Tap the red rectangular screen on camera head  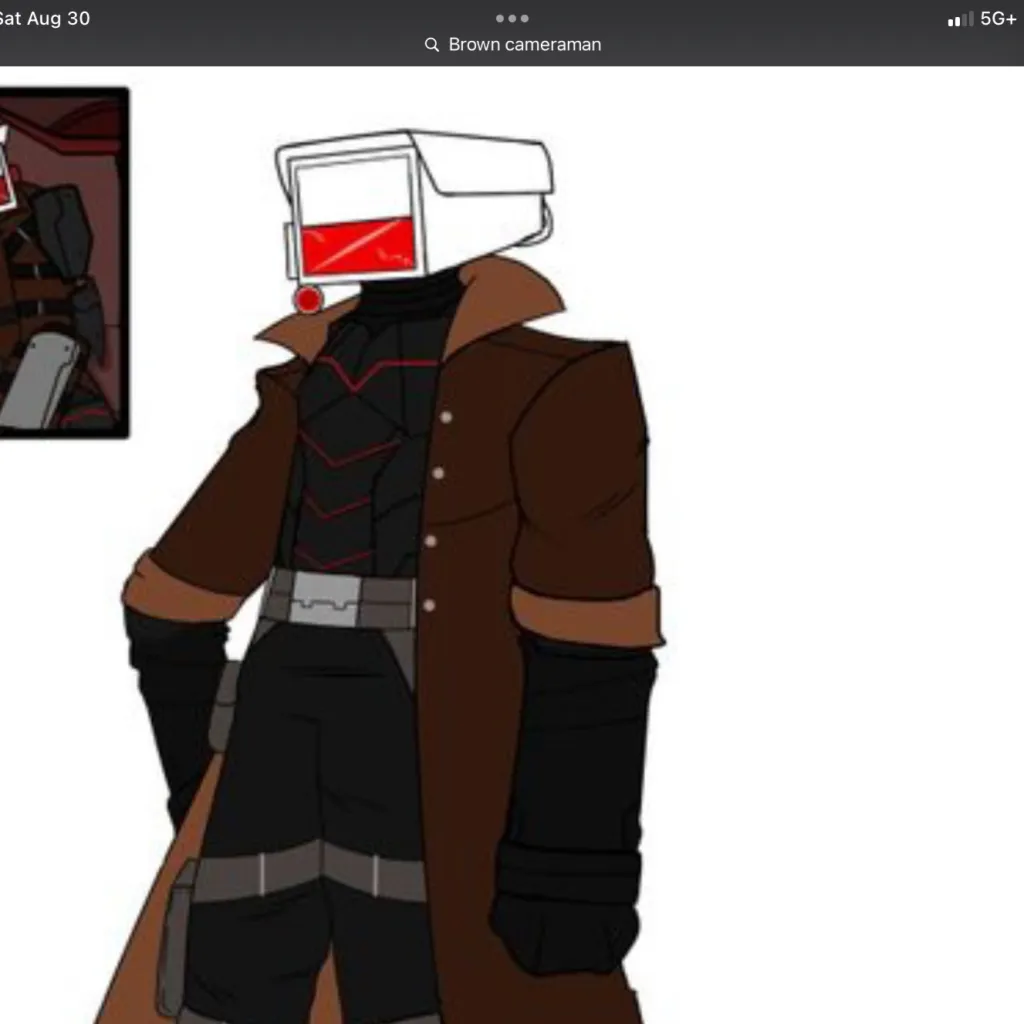click(x=358, y=246)
